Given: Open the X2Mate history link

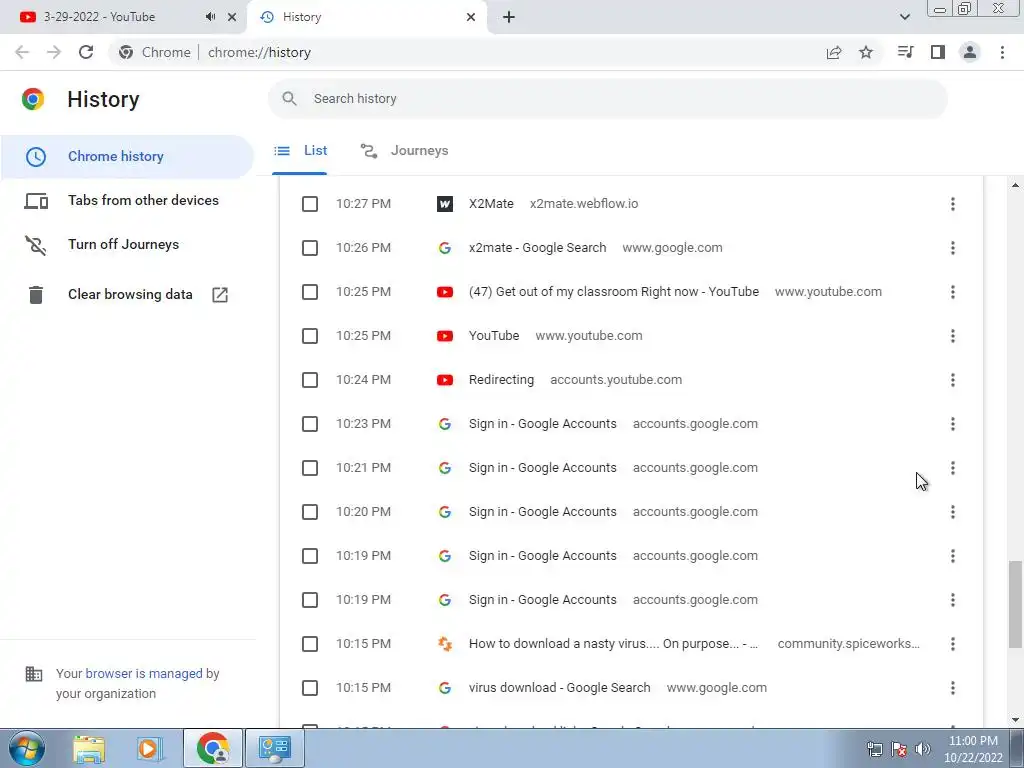Looking at the screenshot, I should tap(491, 204).
